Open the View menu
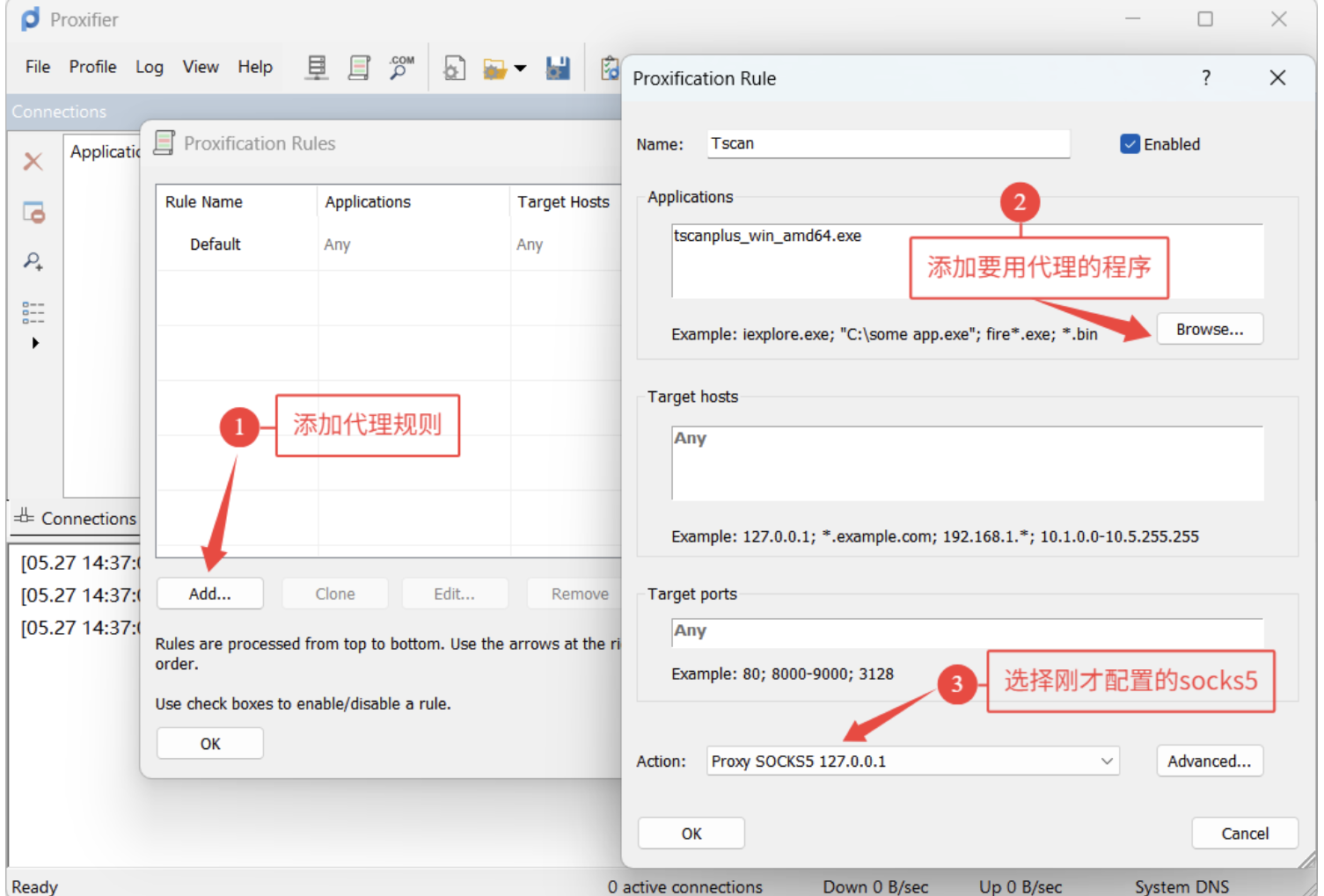Viewport: 1324px width, 896px height. 201,67
